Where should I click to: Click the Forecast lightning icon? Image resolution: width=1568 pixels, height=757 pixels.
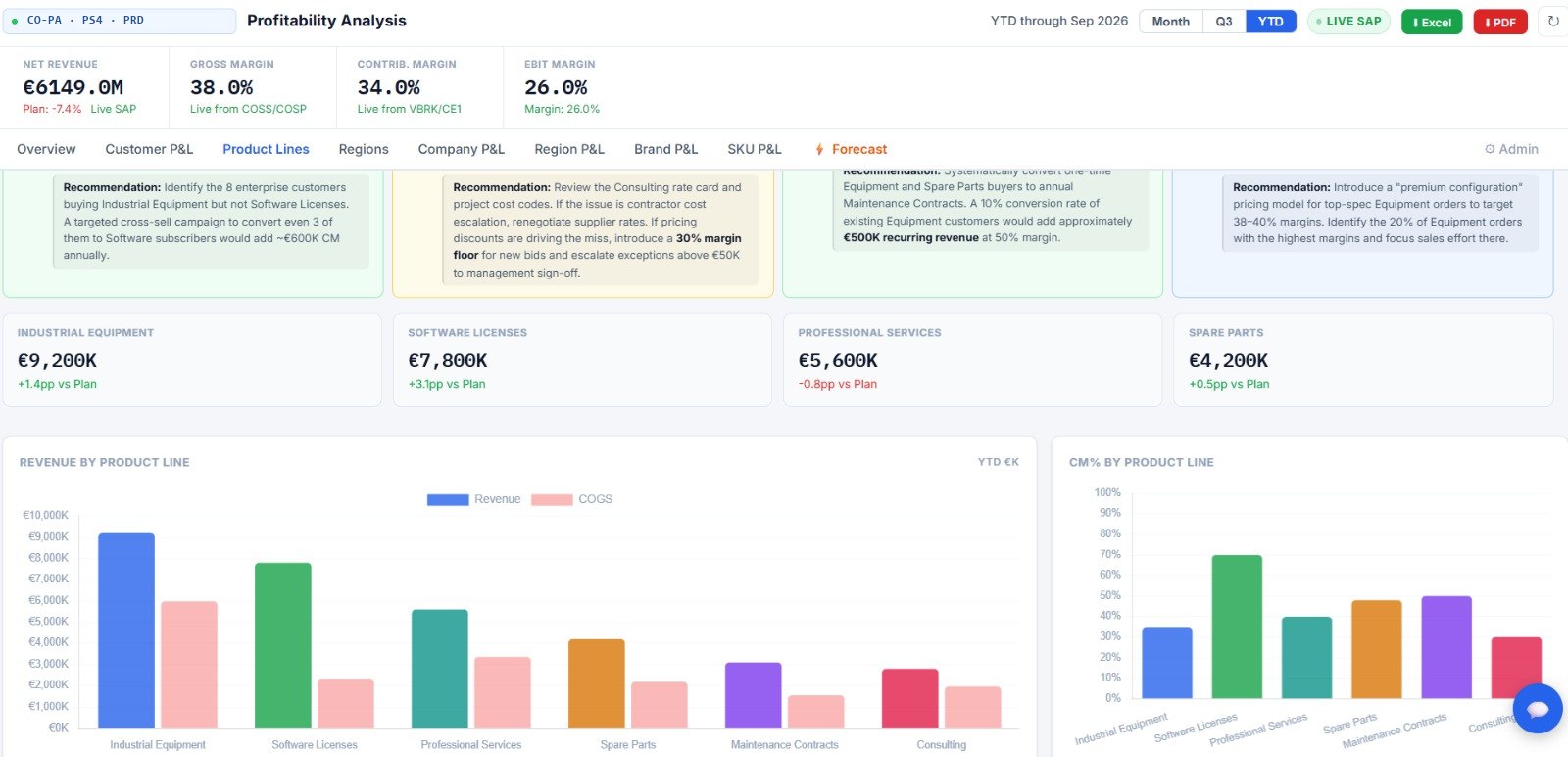(819, 150)
